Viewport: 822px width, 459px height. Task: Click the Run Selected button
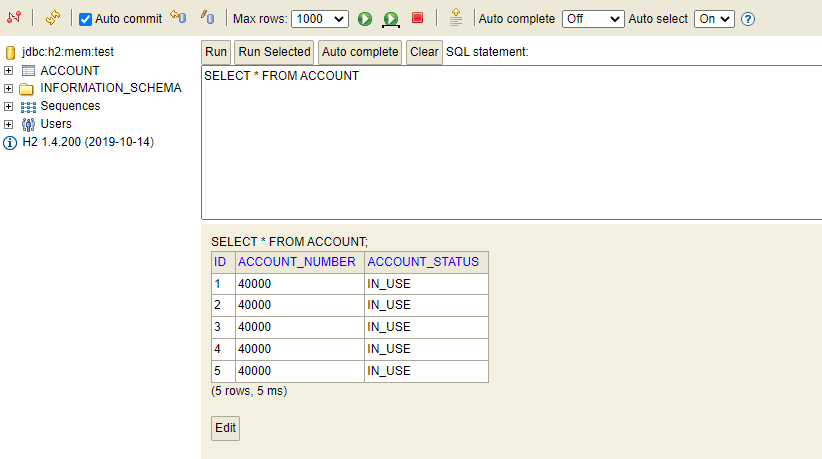tap(274, 52)
